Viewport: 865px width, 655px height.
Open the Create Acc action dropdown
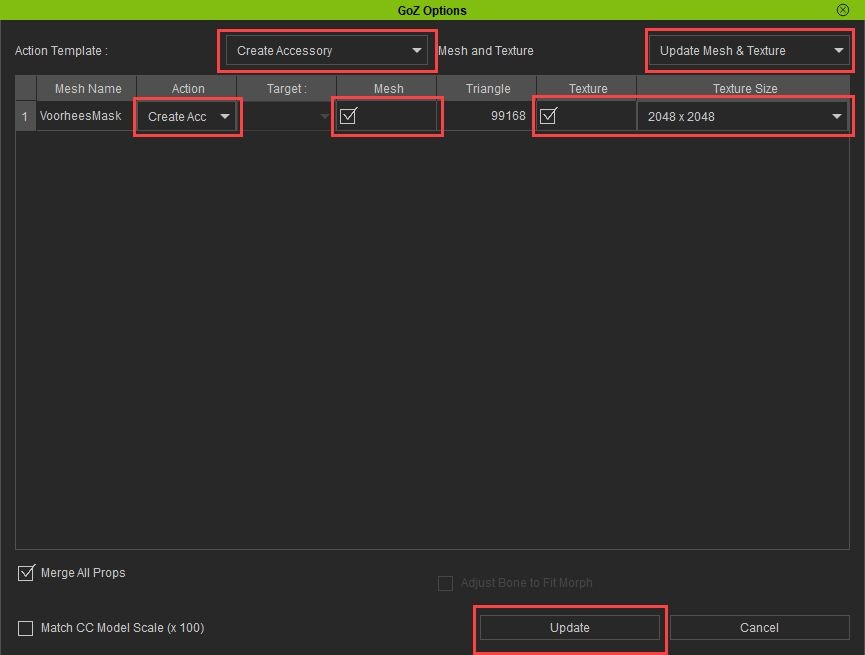coord(187,117)
